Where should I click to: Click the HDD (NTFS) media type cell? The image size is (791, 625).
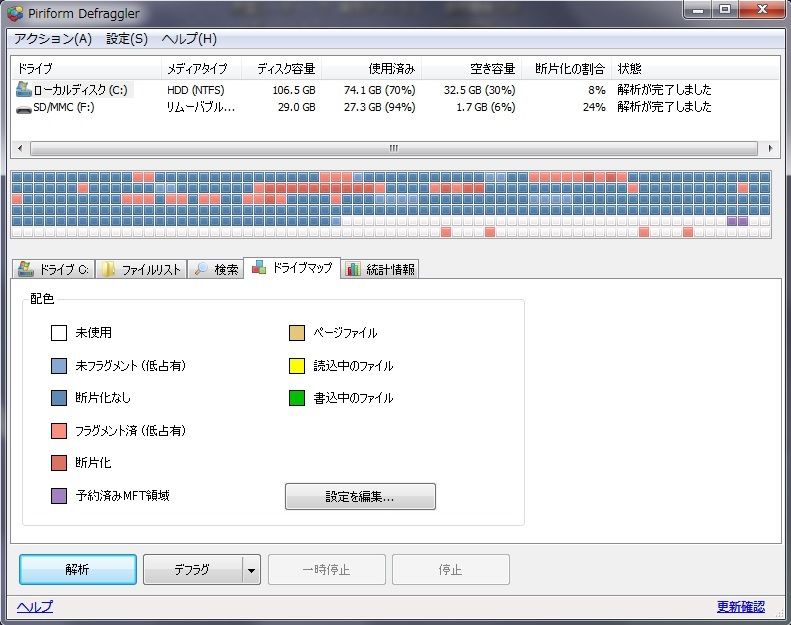point(196,90)
